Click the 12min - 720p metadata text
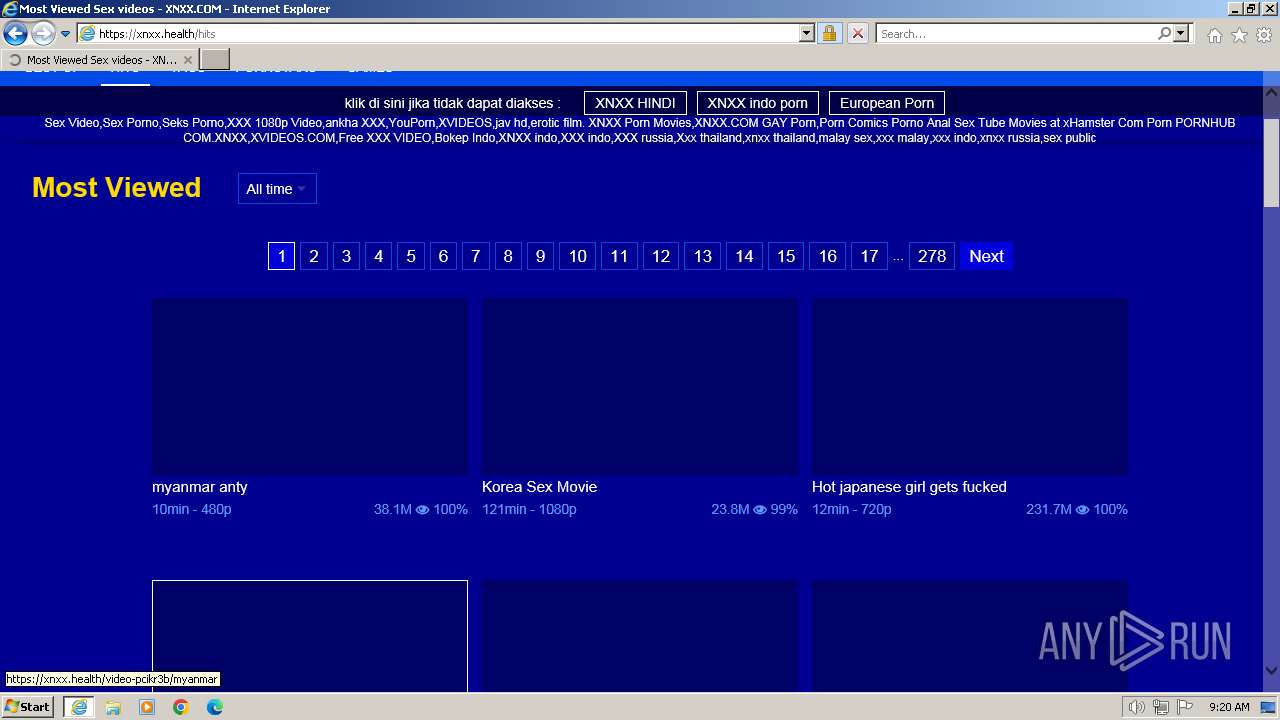The height and width of the screenshot is (720, 1280). point(852,509)
